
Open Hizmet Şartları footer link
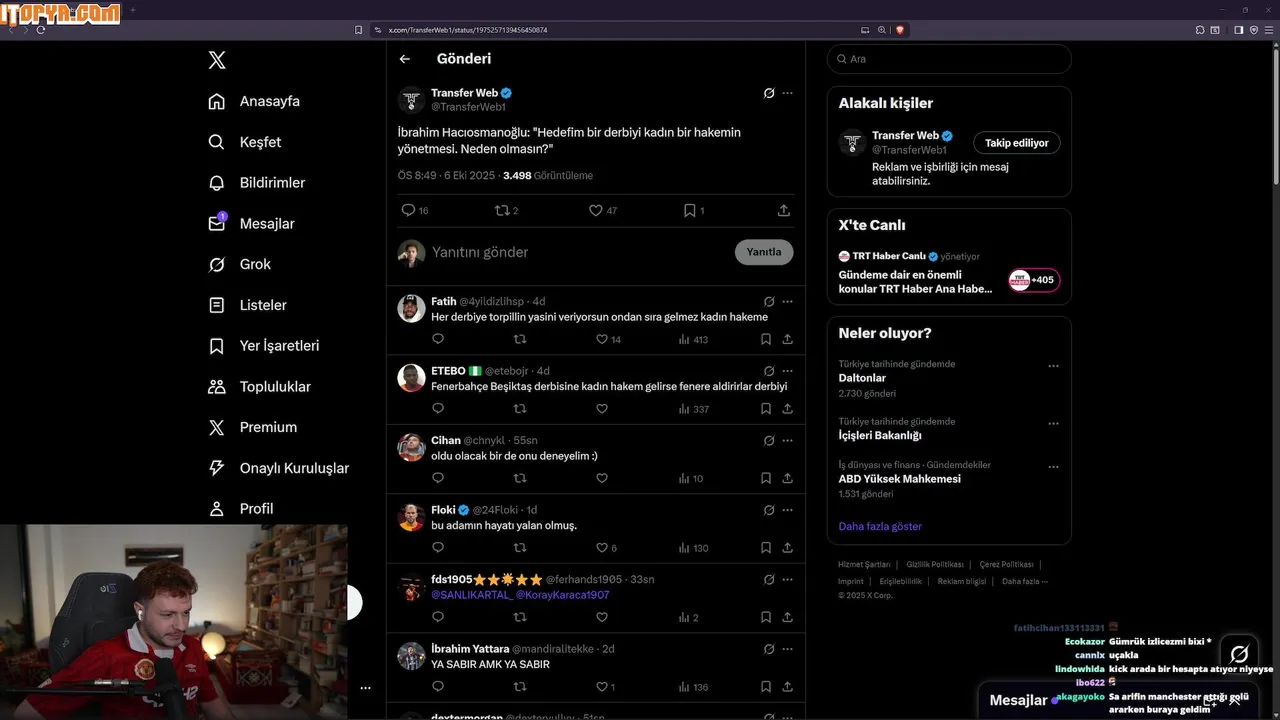click(864, 565)
